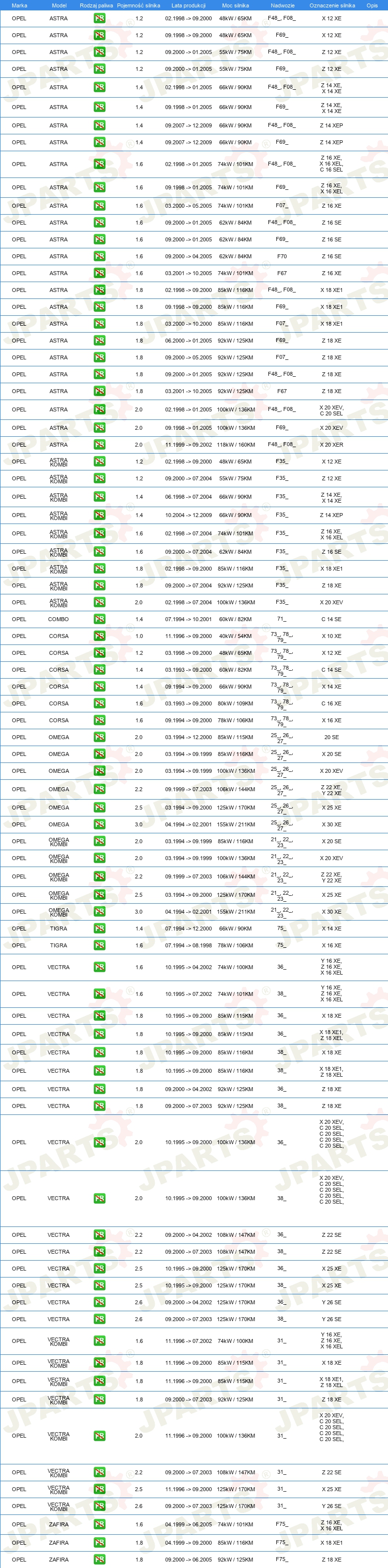The image size is (388, 1568).
Task: Select the 06.2000 -> 01.2005 production years cell
Action: (188, 340)
